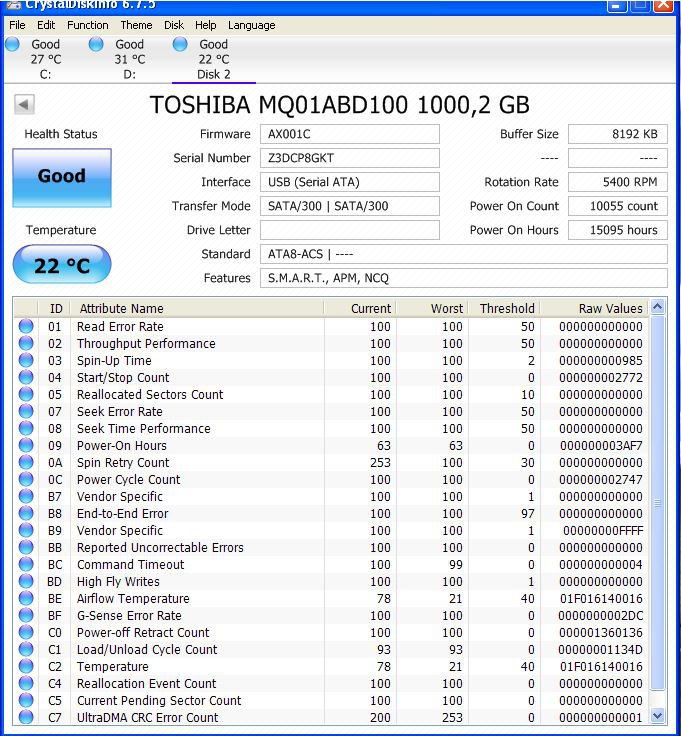Open the Language menu
681x736 pixels.
coord(252,25)
